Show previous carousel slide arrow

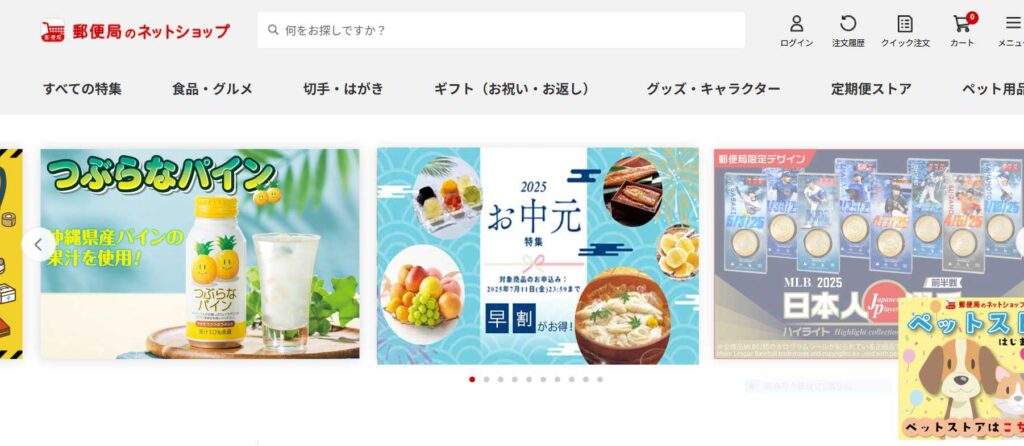(38, 244)
